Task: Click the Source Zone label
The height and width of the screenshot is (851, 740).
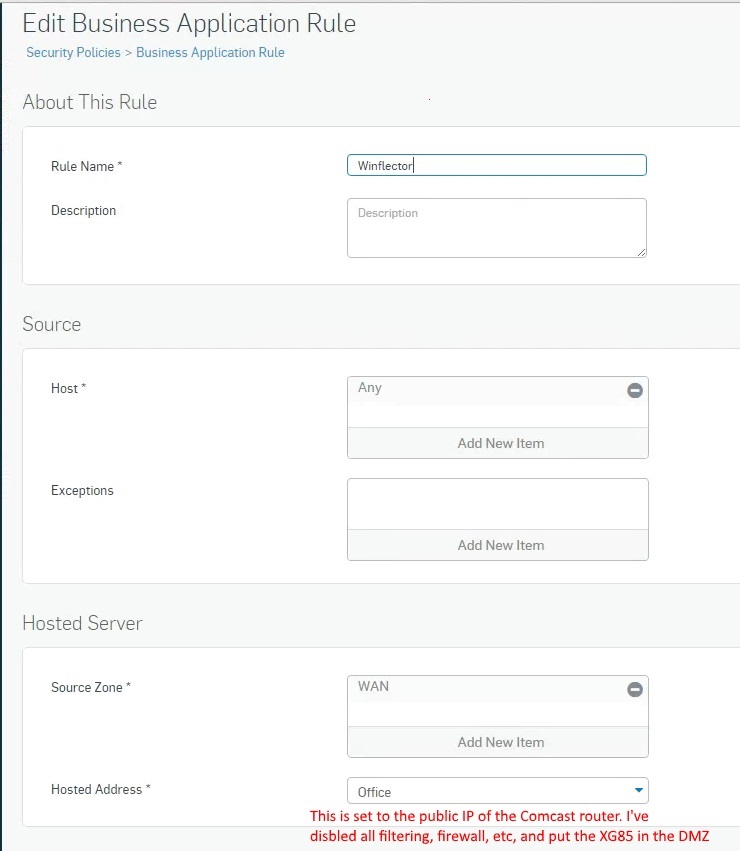Action: pyautogui.click(x=91, y=687)
